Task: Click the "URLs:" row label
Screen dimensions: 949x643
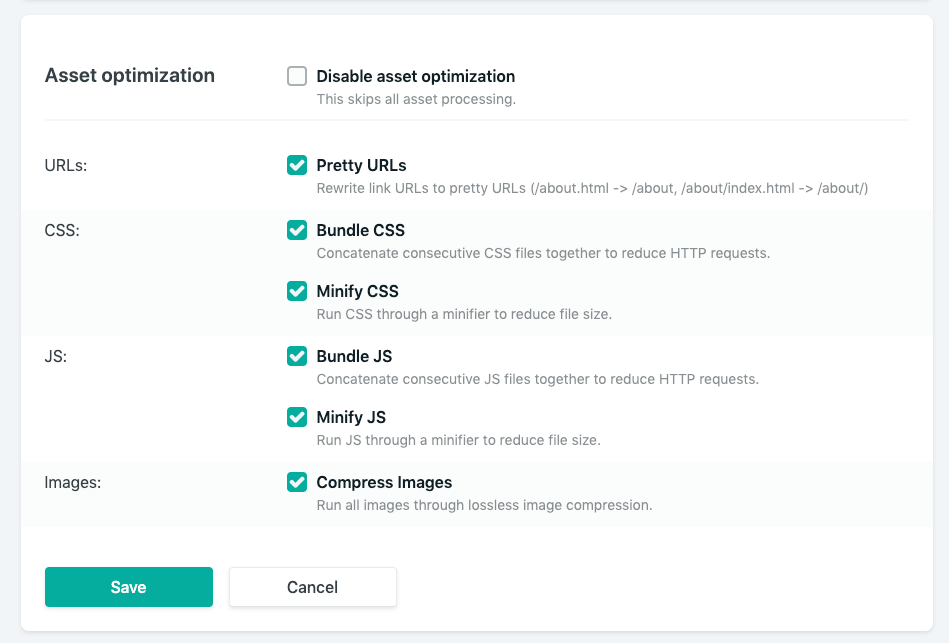Action: click(66, 165)
